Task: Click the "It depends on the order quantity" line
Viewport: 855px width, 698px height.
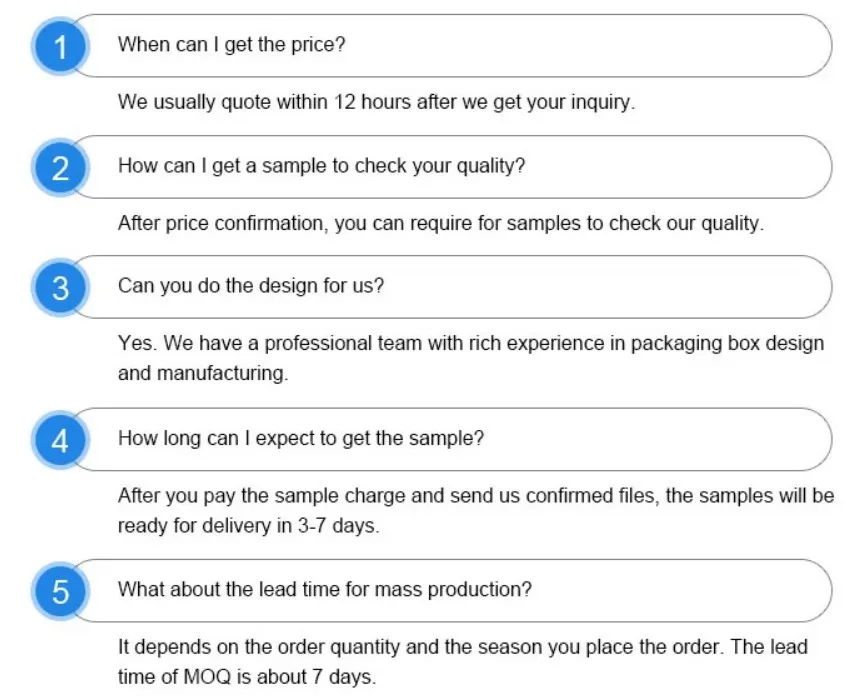Action: (x=462, y=647)
